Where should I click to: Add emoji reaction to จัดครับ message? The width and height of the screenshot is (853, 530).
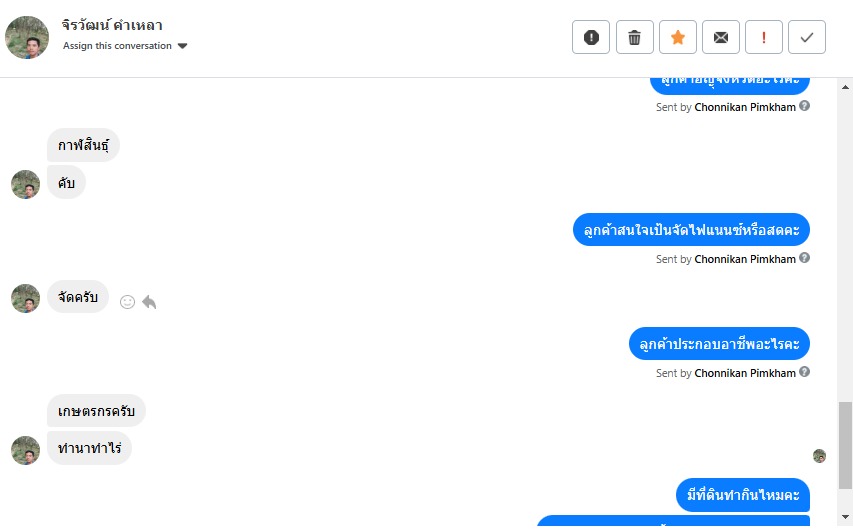coord(127,302)
